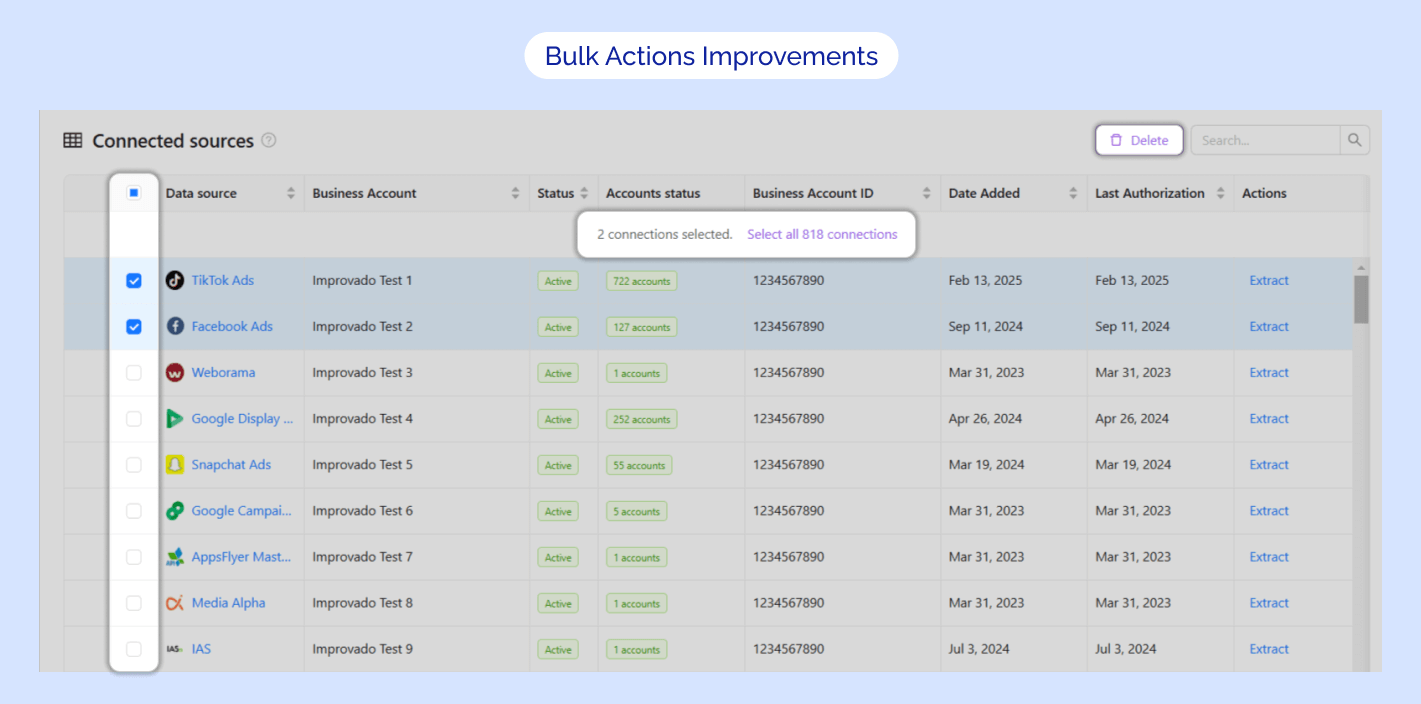Focus the Search input field
This screenshot has height=704, width=1421.
[x=1265, y=141]
